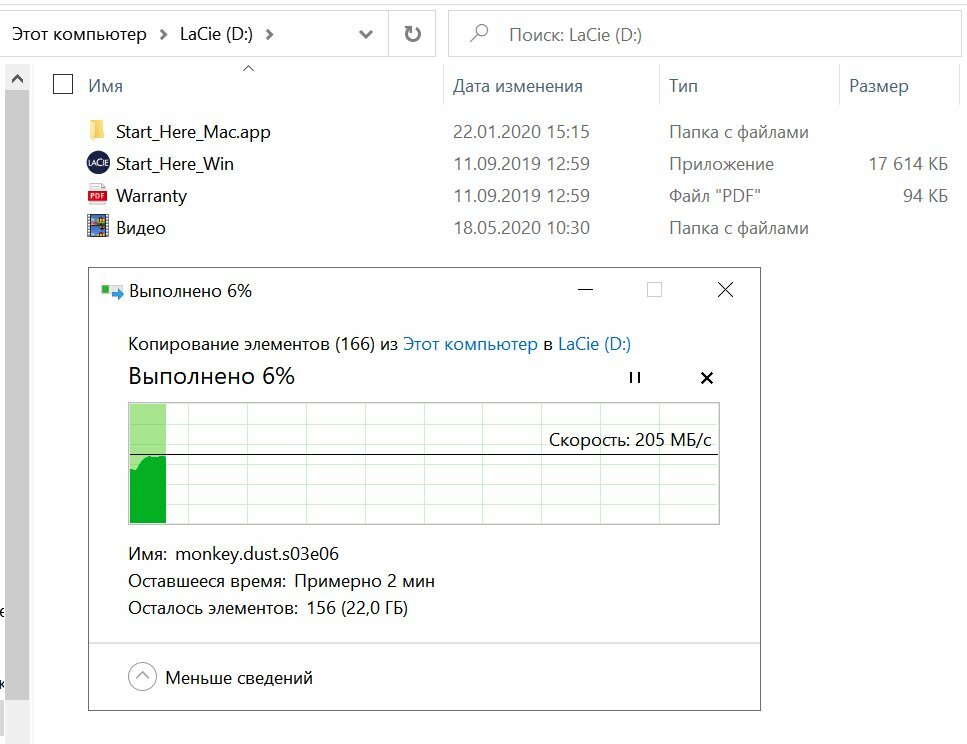Sort by Тип column header
Screen dimensions: 967x744
pos(683,86)
